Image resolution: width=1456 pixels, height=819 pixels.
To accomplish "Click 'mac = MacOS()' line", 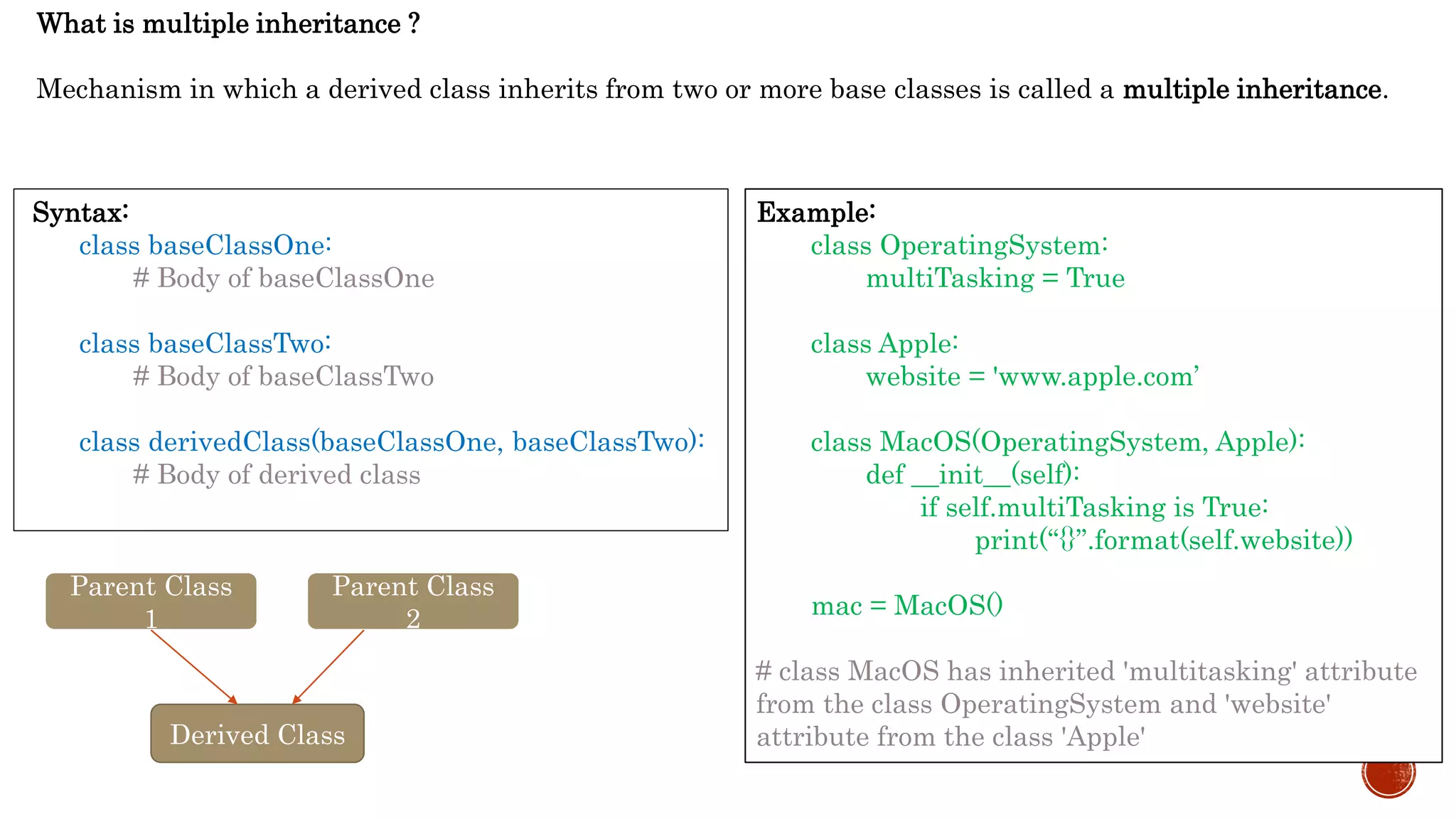I will pos(906,606).
